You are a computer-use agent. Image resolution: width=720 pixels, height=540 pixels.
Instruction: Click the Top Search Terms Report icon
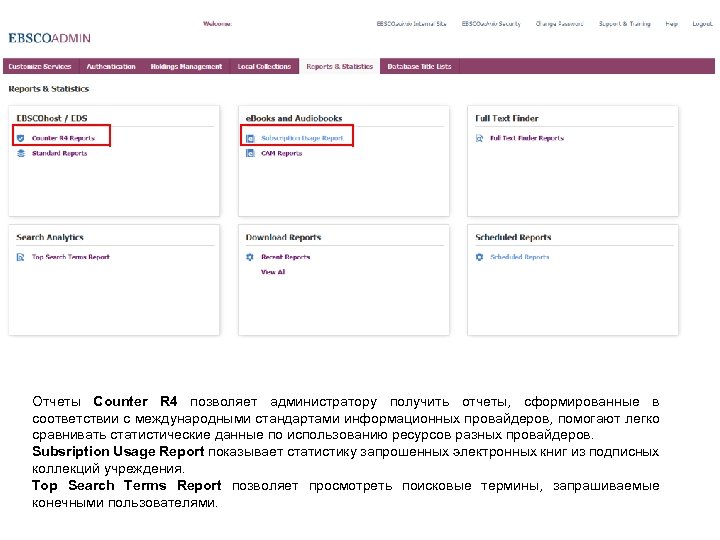tap(21, 257)
